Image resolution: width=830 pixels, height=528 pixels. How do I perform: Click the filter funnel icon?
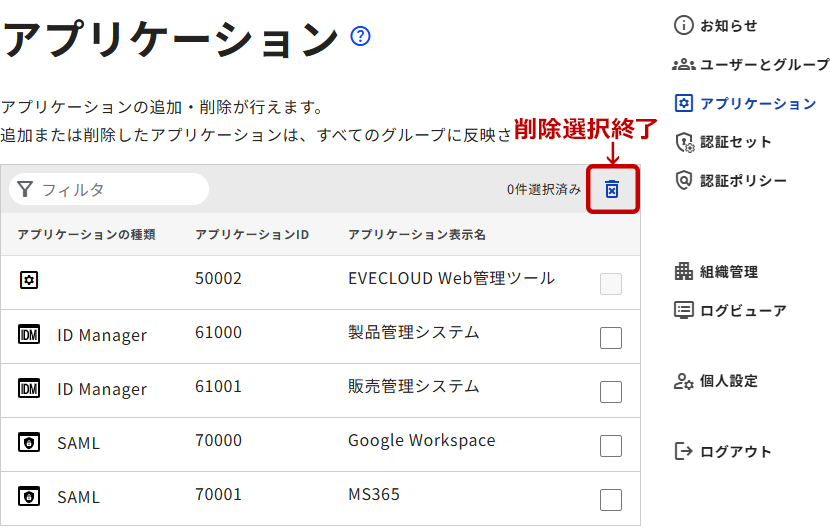pos(25,189)
